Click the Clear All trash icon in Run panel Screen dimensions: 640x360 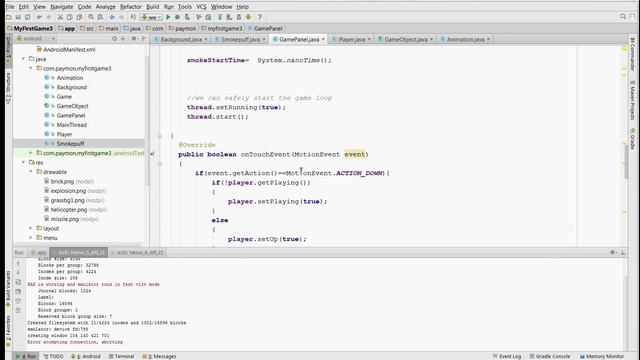point(18,311)
